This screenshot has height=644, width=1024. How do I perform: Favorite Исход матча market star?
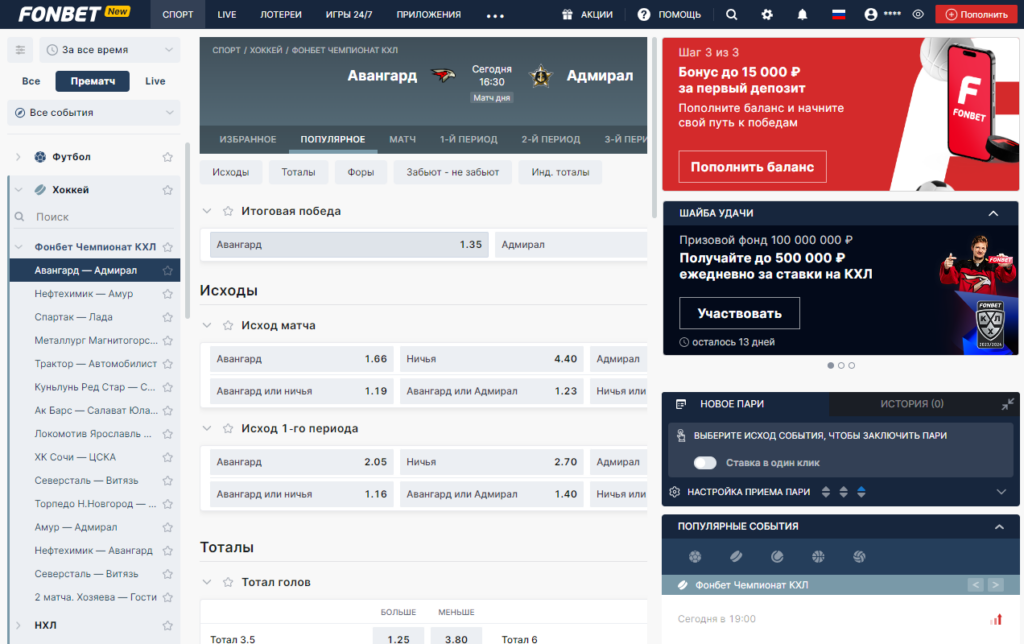[x=228, y=325]
